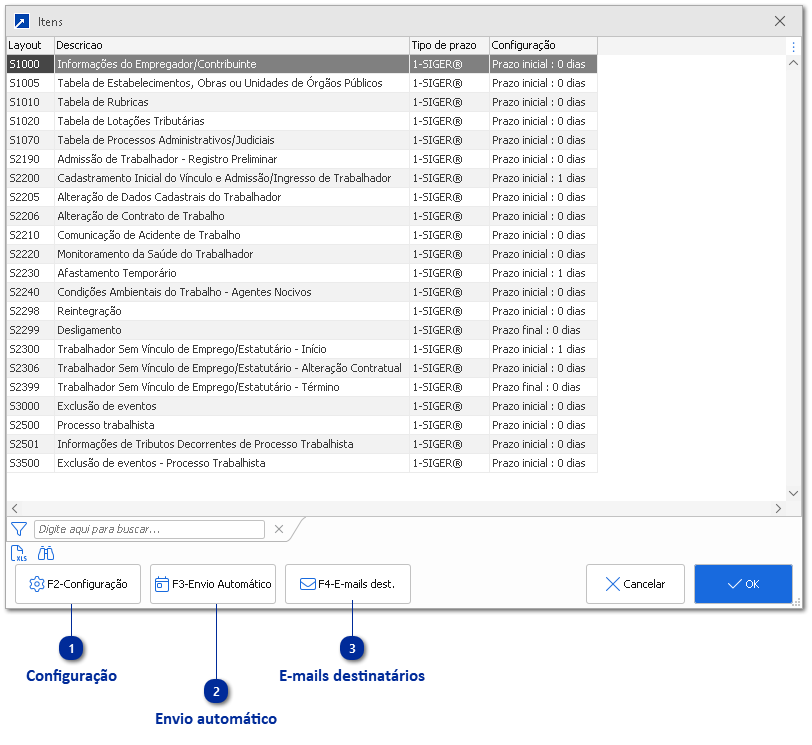This screenshot has height=745, width=812.
Task: Click the Configuração caption link
Action: point(71,675)
